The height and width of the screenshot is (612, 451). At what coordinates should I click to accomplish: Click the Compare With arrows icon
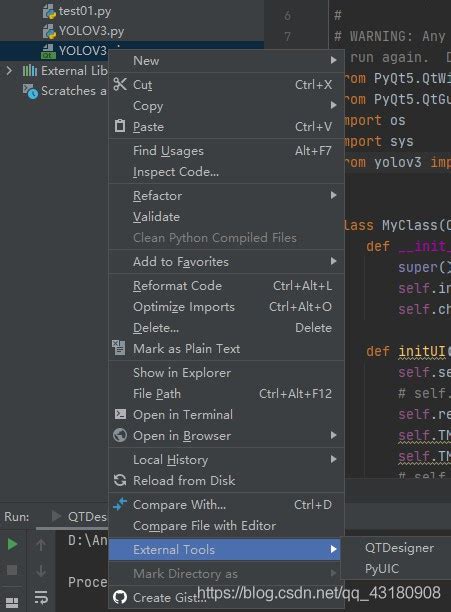pos(120,504)
